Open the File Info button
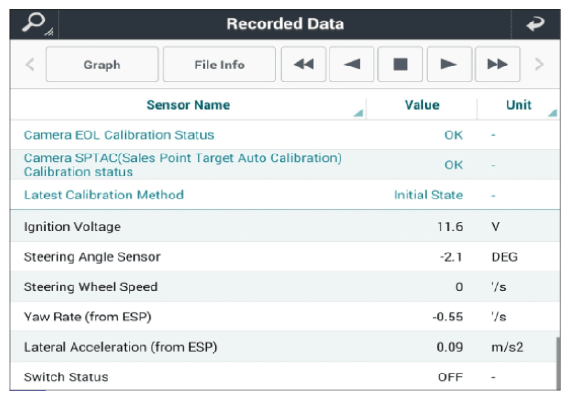This screenshot has width=570, height=400. (219, 64)
